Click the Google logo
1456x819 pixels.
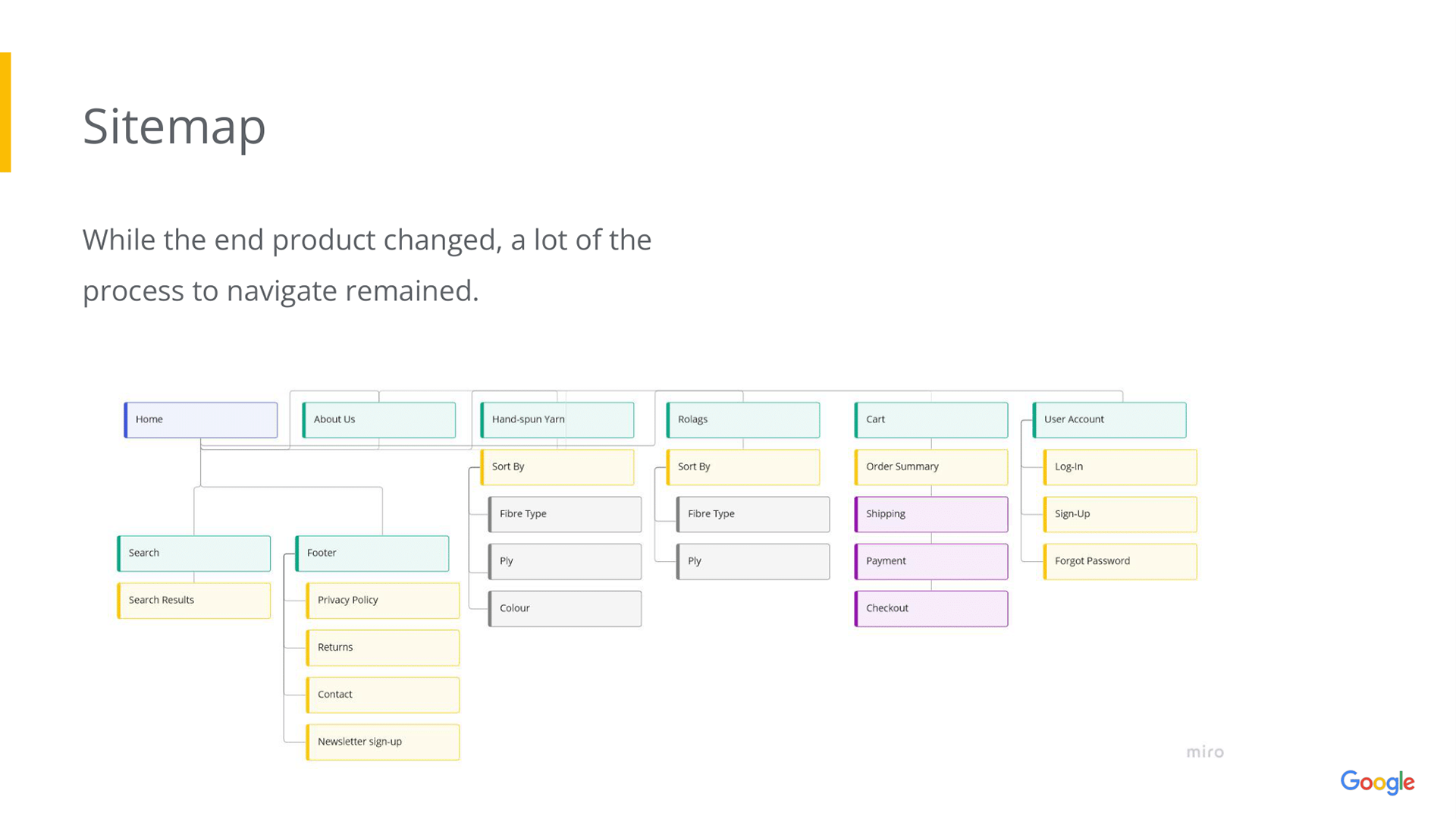coord(1377,782)
